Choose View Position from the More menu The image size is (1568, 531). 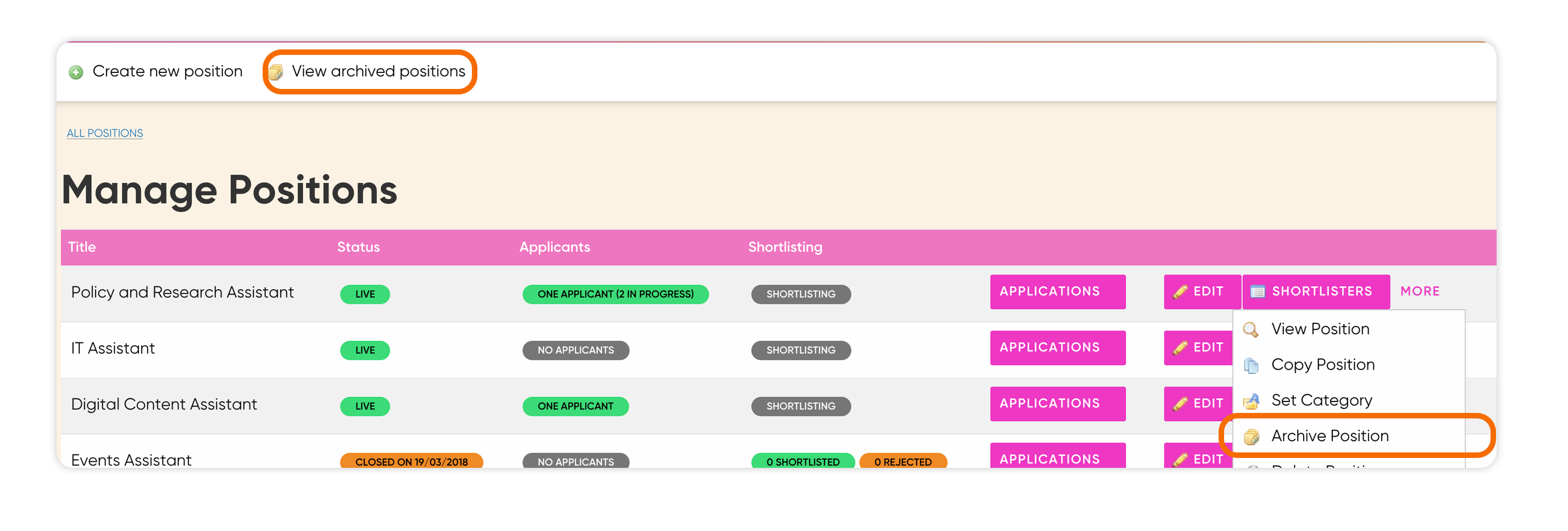pos(1349,329)
